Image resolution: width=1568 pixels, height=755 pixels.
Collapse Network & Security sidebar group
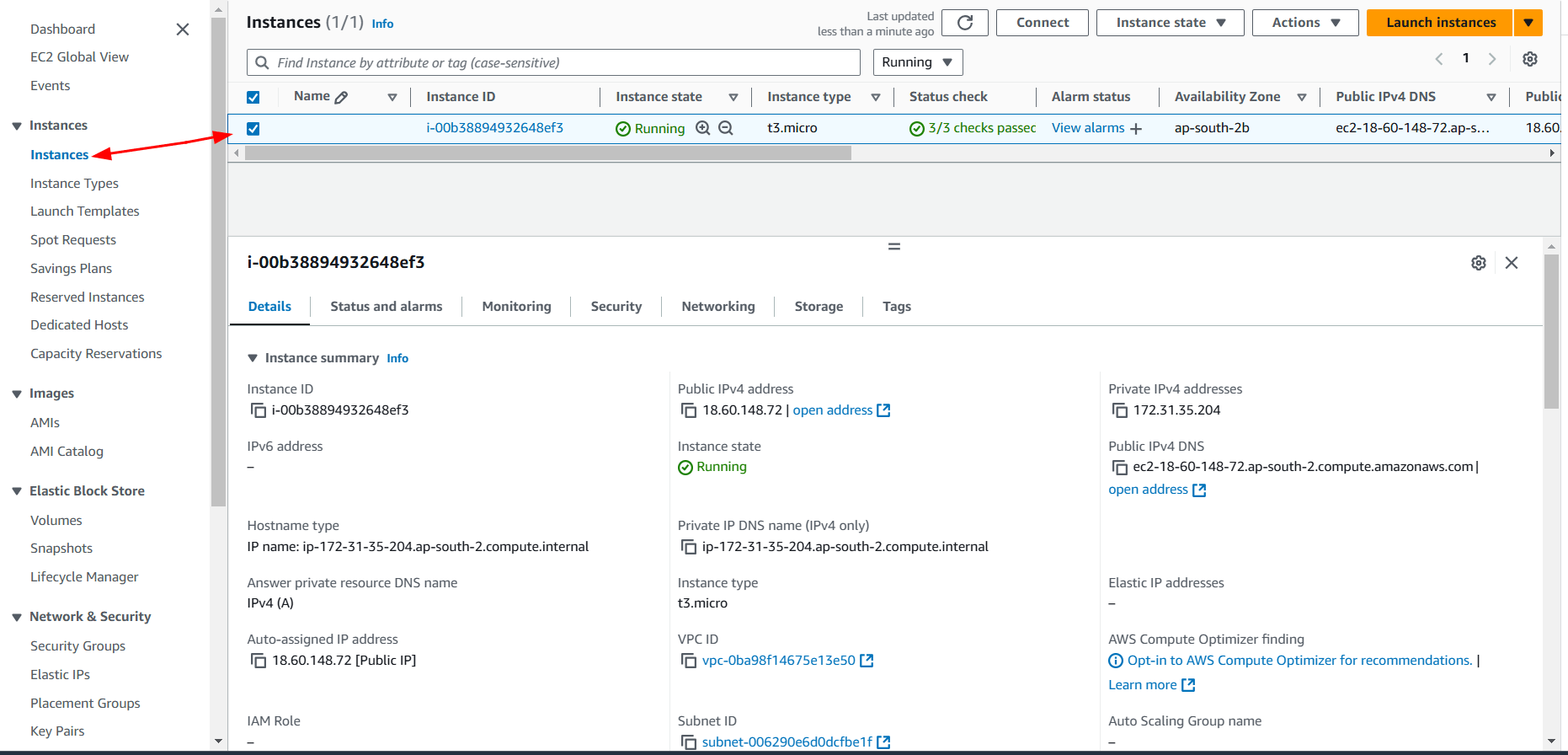click(x=17, y=618)
